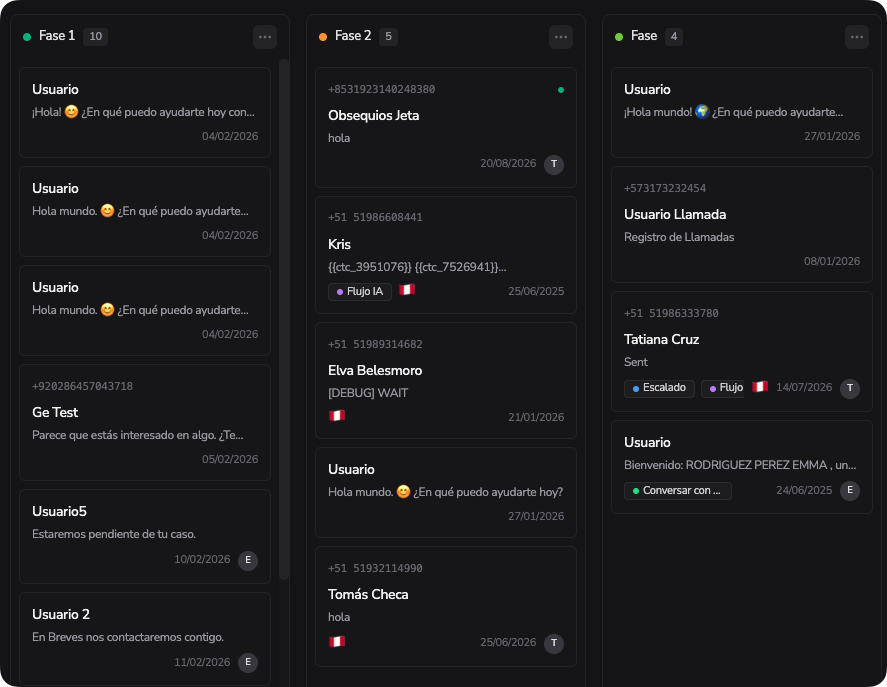This screenshot has height=687, width=887.
Task: Click the T avatar on Tomás Checa card
Action: tap(554, 643)
